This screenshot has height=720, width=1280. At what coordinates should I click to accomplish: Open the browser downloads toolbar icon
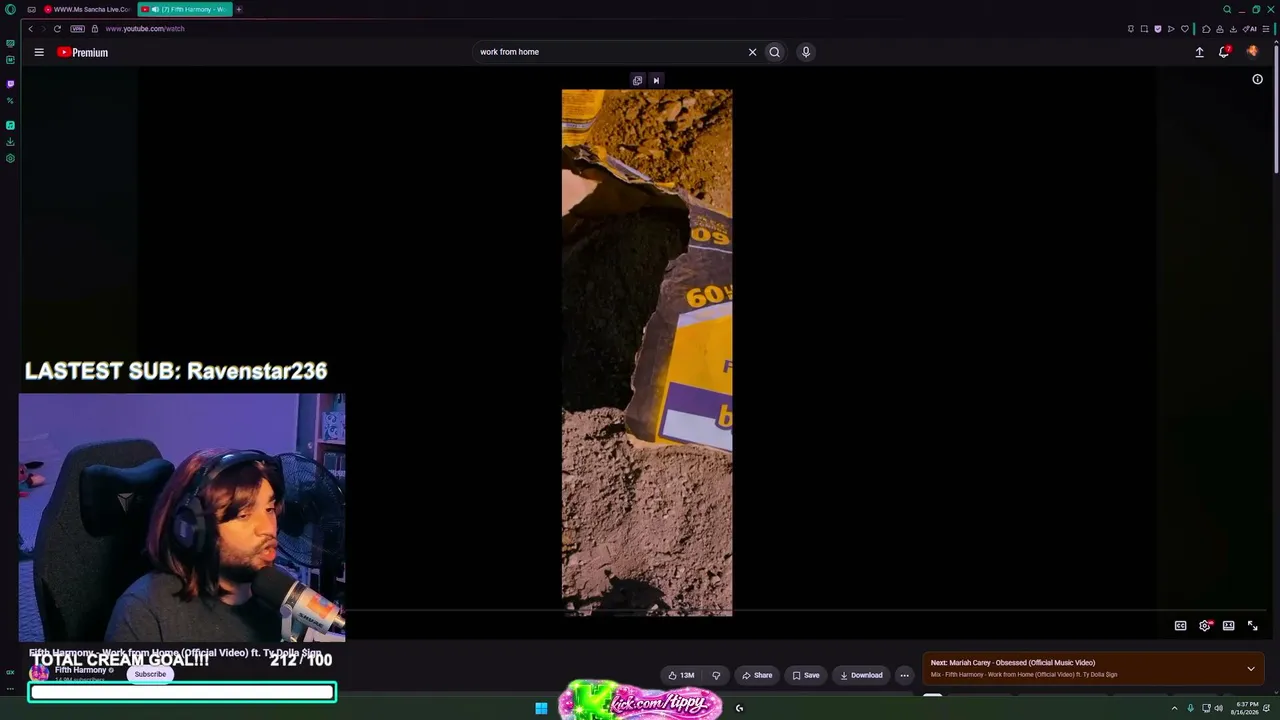coord(1233,29)
